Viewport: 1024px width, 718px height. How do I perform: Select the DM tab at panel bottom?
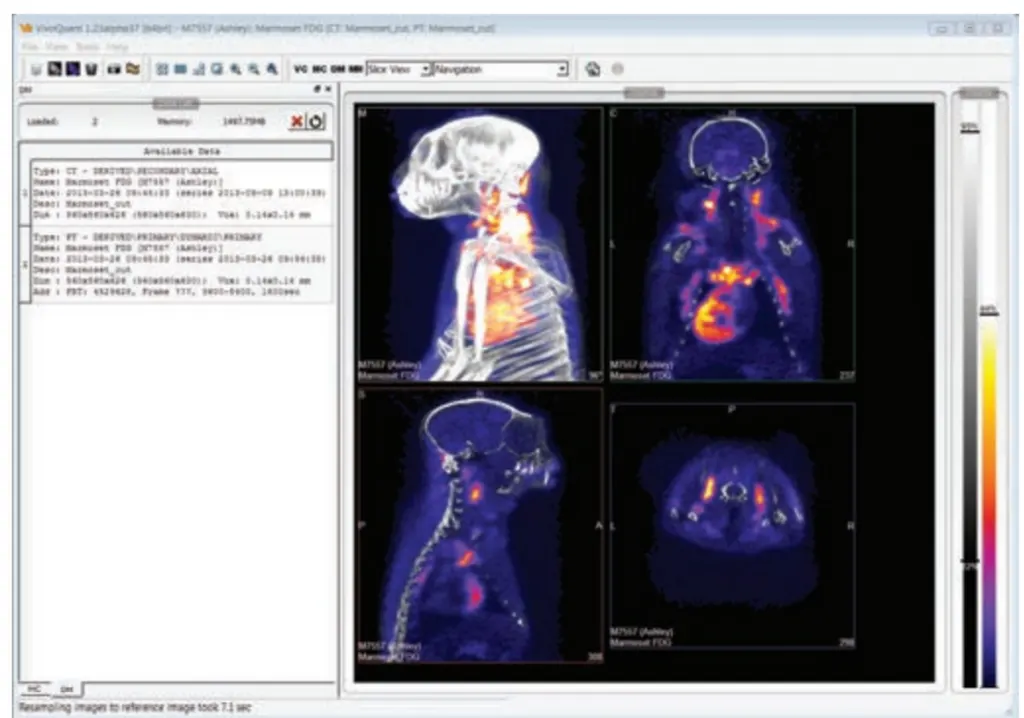pyautogui.click(x=66, y=689)
